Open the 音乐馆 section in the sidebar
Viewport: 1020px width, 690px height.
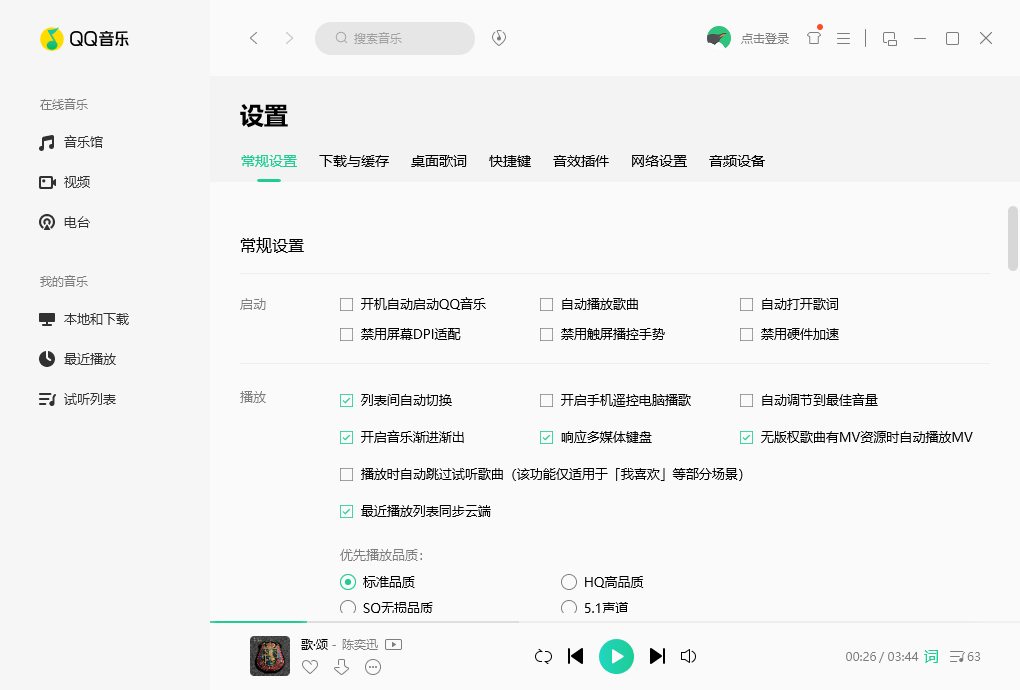click(x=75, y=142)
